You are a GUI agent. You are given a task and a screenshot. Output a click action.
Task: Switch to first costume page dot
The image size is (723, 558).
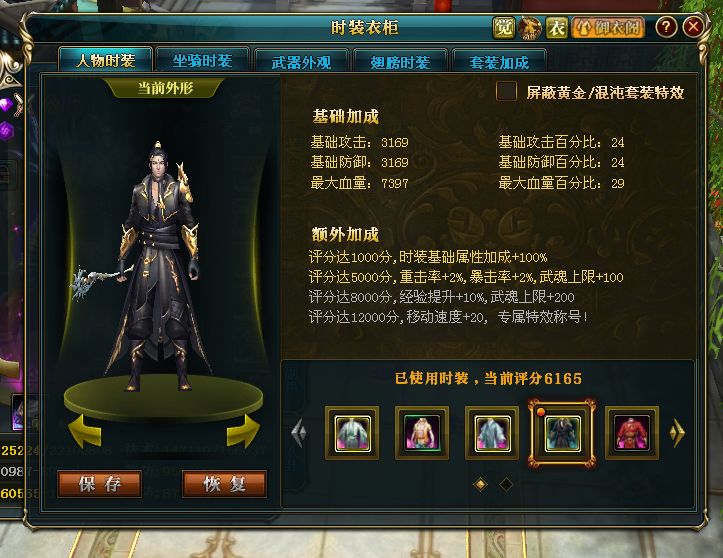point(480,484)
